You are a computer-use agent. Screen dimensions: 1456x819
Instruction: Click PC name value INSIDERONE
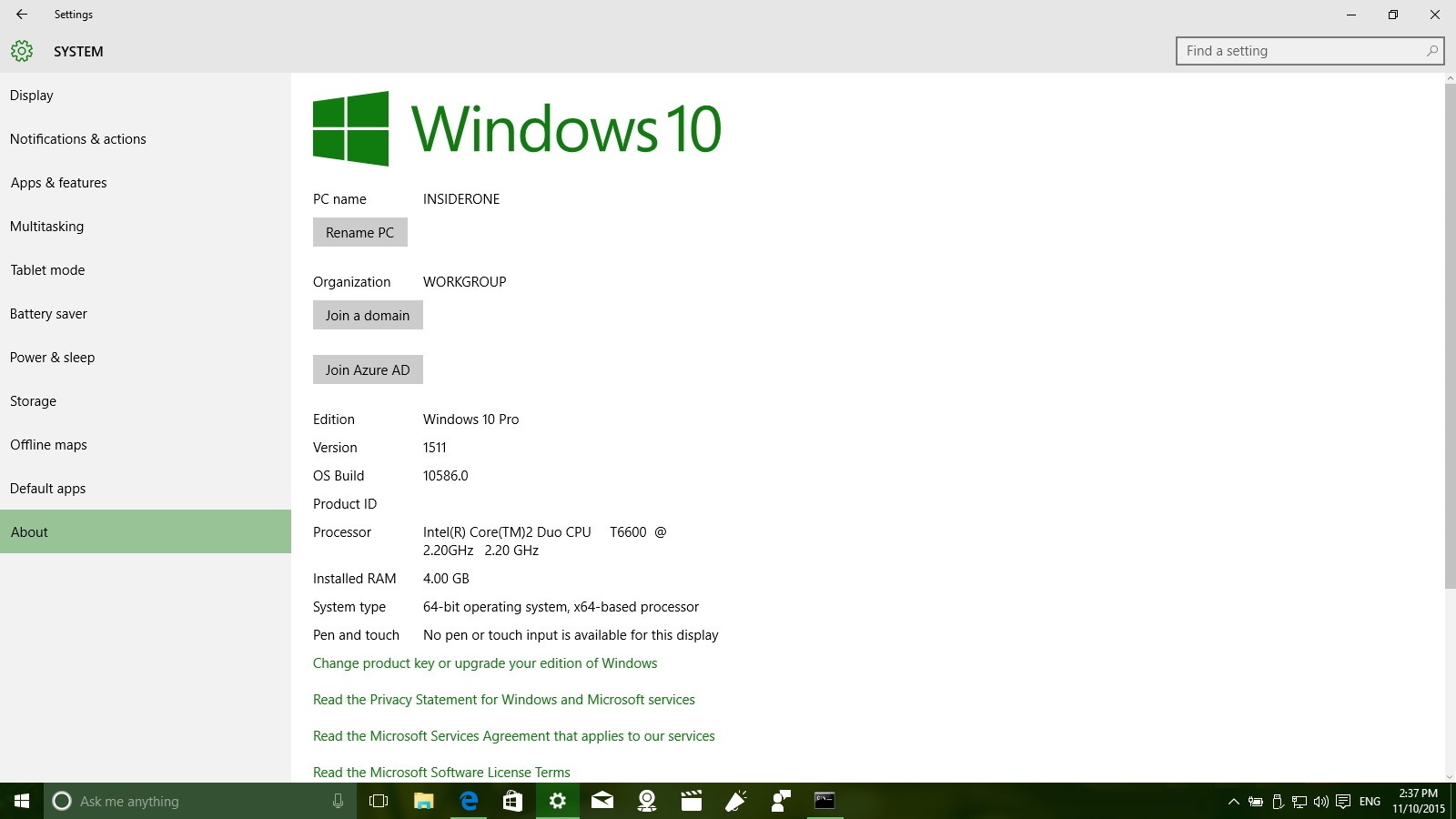[461, 199]
